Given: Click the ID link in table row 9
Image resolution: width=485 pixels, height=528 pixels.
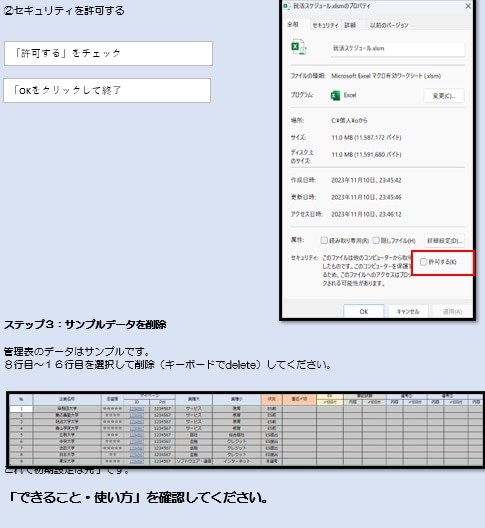Looking at the screenshot, I should 137,461.
